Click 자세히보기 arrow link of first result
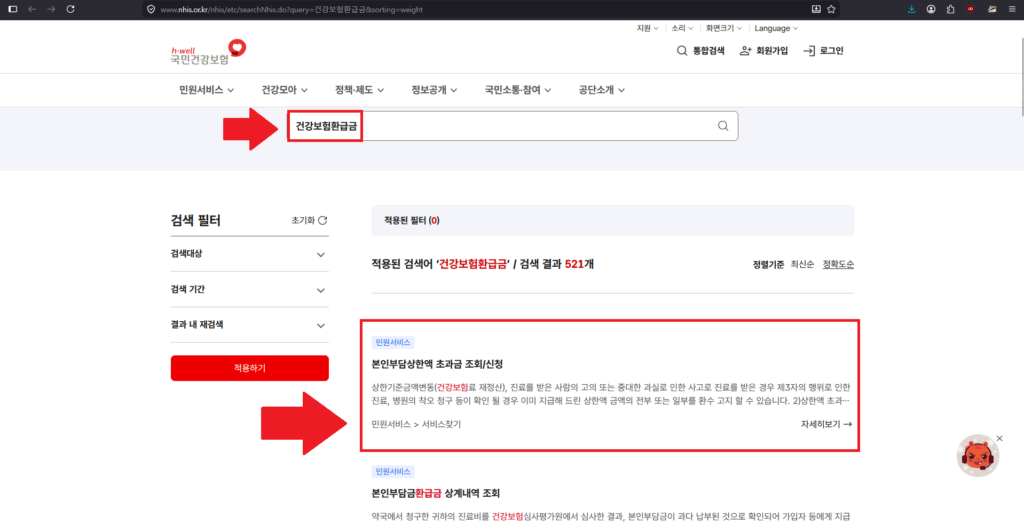Screen dimensions: 1024x524 [x=826, y=424]
